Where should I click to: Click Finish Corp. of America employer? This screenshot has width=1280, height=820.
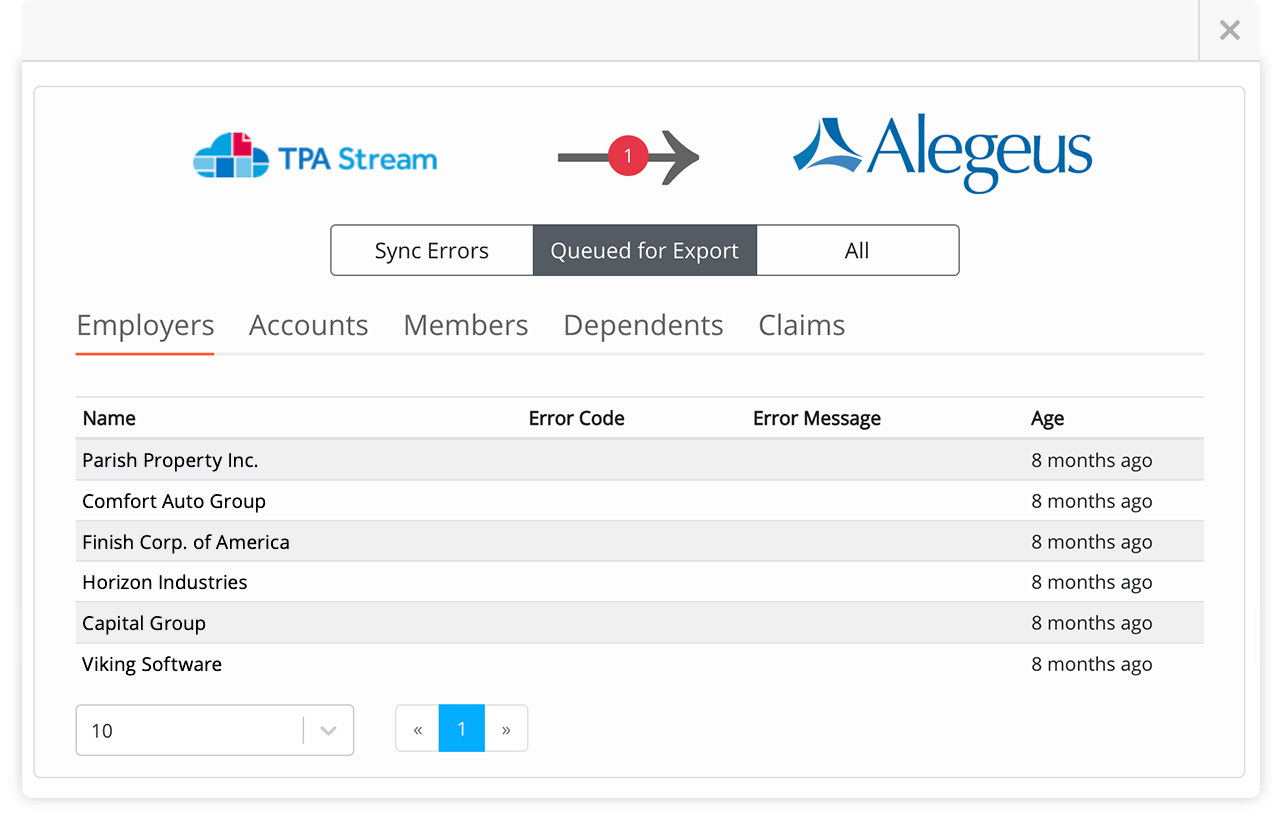click(186, 542)
